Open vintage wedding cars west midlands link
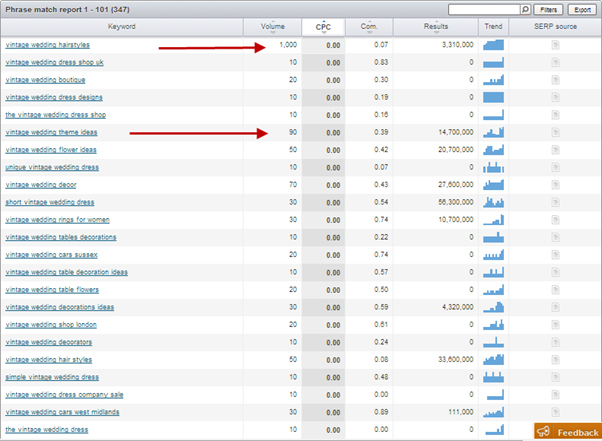602x441 pixels. [63, 412]
